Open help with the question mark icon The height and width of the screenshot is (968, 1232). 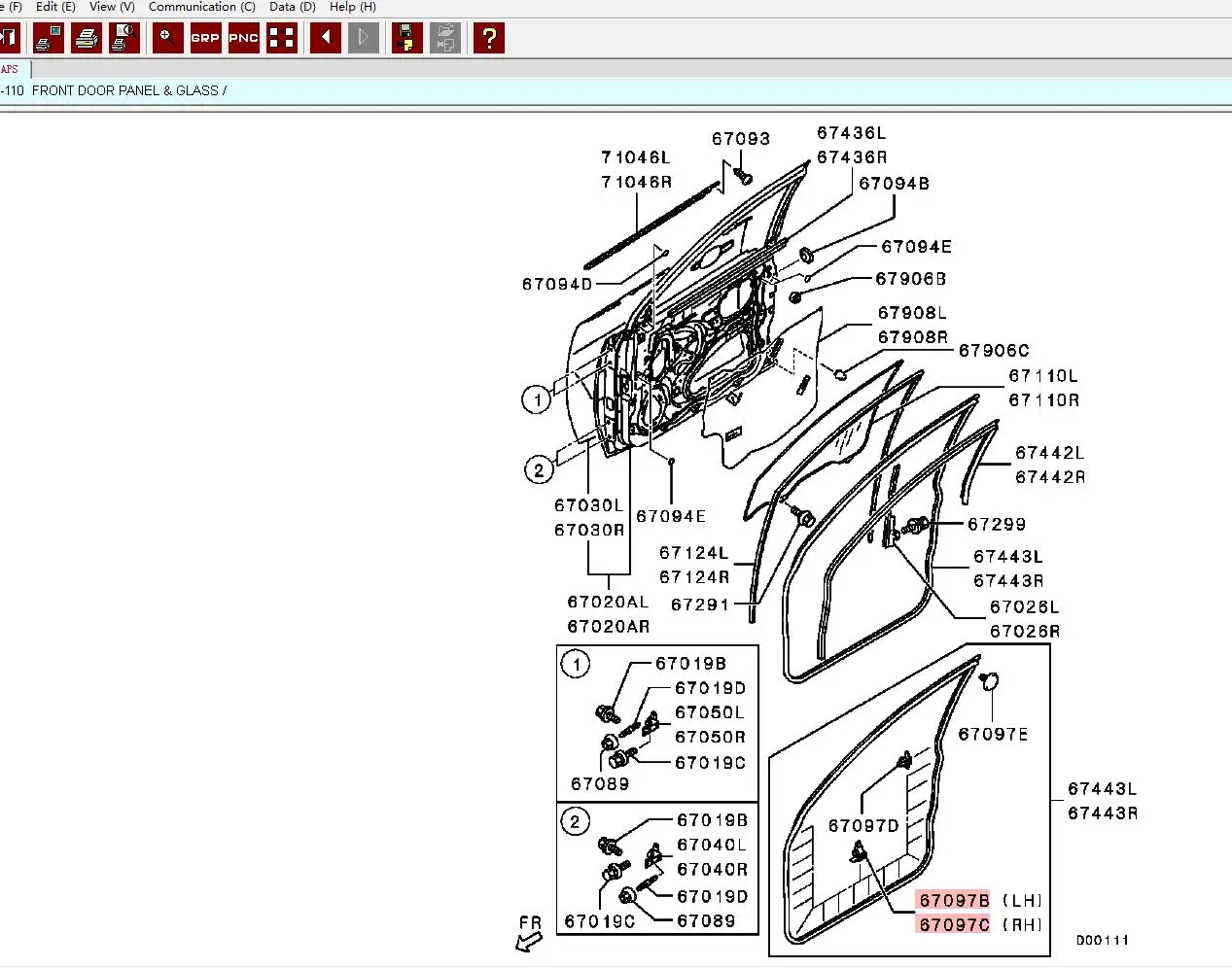489,38
